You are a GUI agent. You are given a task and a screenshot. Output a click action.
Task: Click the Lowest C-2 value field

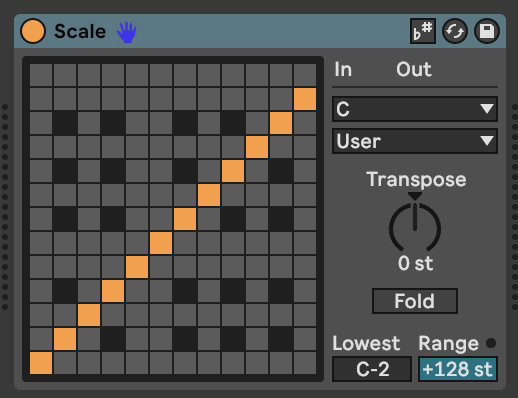(x=372, y=369)
